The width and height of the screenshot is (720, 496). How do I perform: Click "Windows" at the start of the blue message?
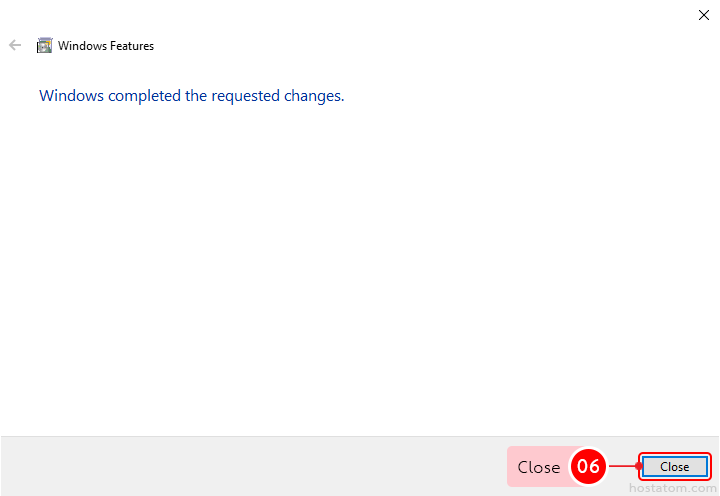click(71, 96)
